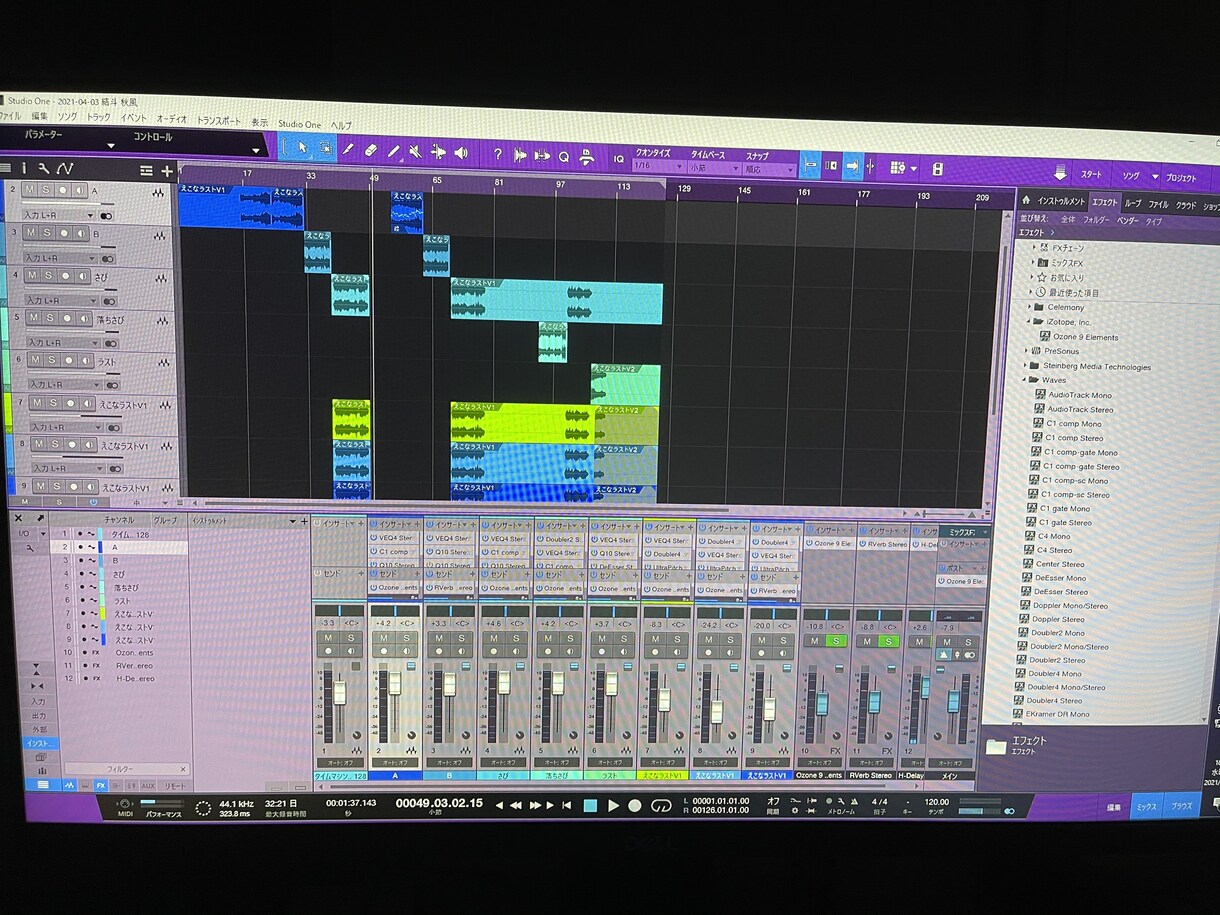Click the Q quantize icon in toolbar

click(x=564, y=156)
